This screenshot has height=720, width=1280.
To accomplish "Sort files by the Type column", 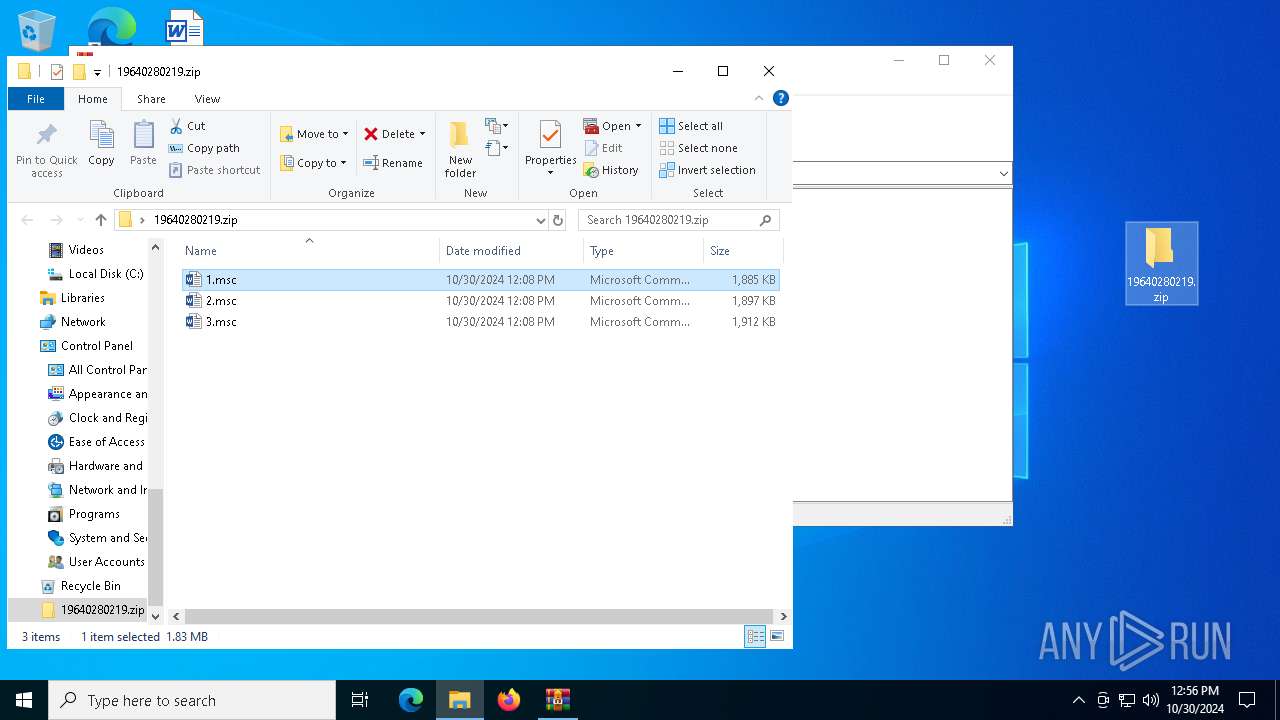I will pos(644,251).
